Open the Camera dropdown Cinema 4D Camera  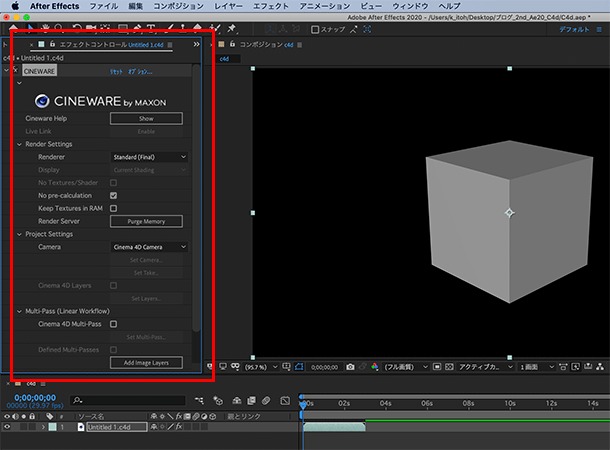click(x=149, y=247)
